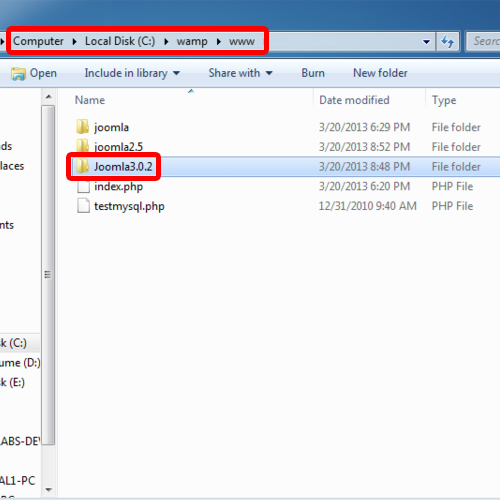Go to wamp in the address path
500x500 pixels.
[192, 42]
